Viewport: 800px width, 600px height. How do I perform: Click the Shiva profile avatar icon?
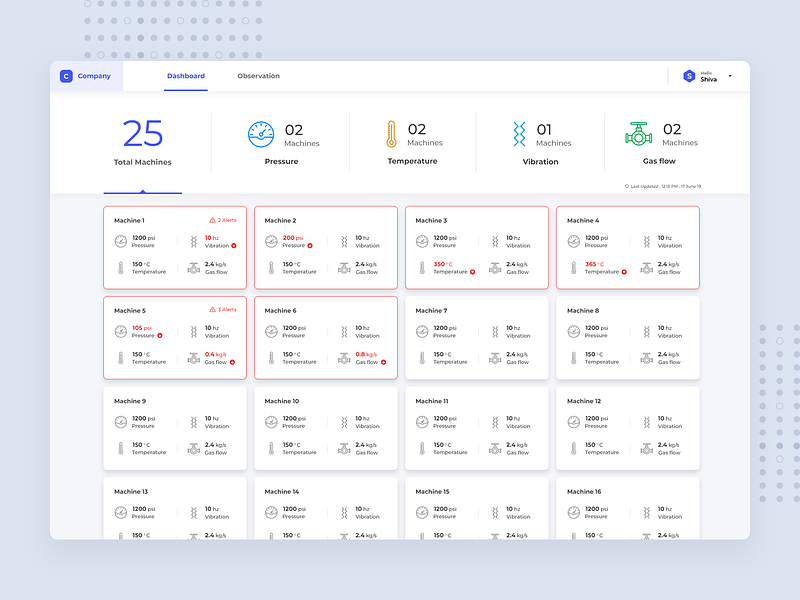tap(687, 75)
